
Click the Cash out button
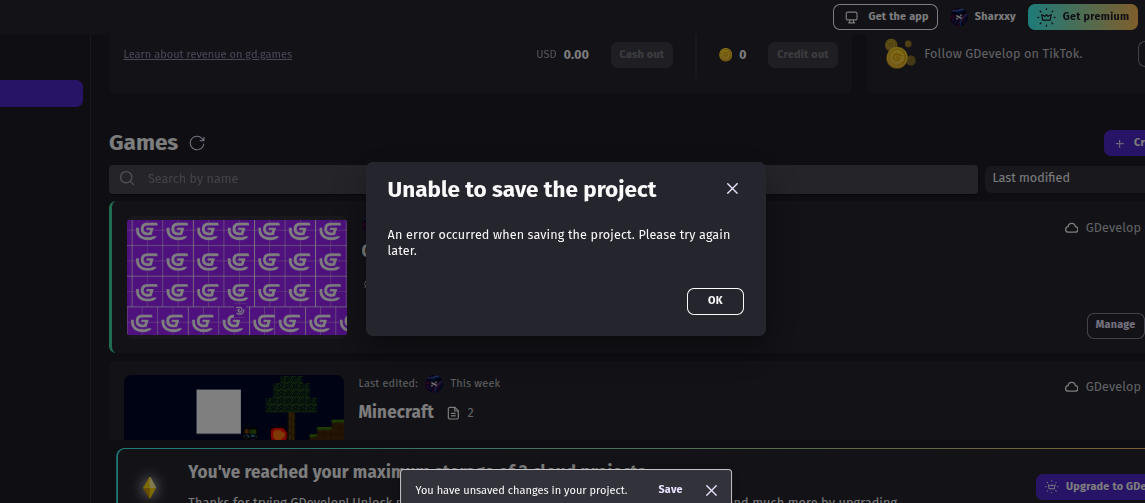[641, 54]
